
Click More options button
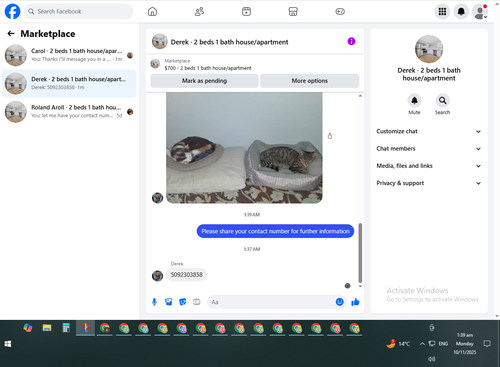pyautogui.click(x=310, y=81)
